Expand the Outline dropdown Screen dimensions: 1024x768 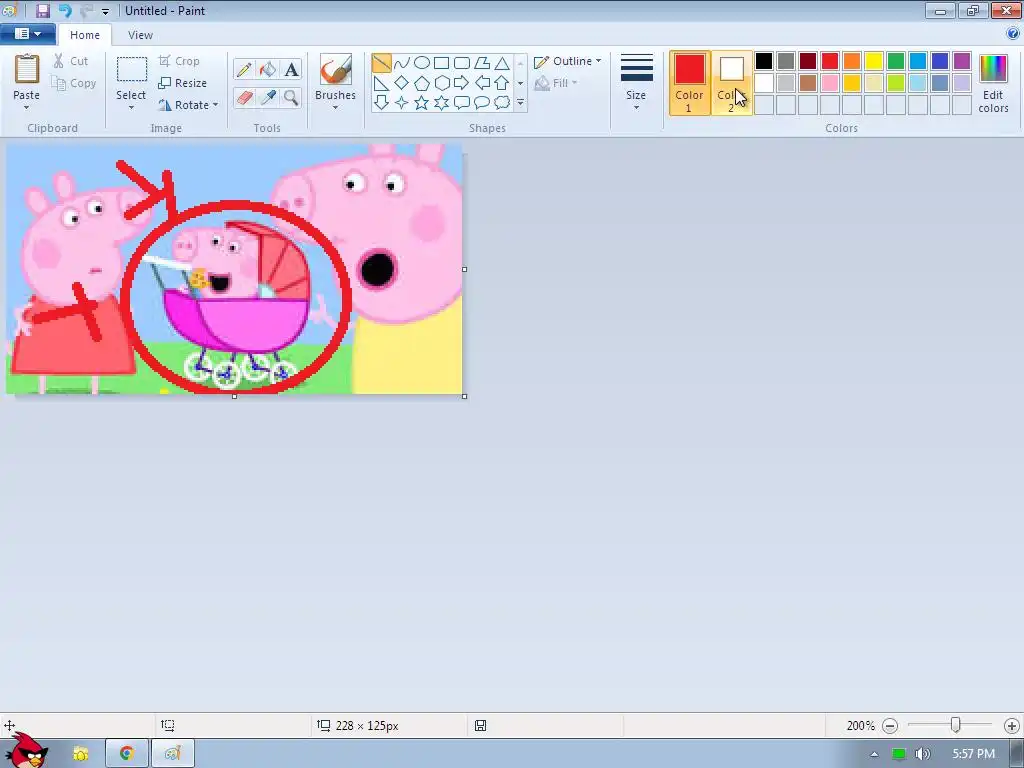[598, 61]
